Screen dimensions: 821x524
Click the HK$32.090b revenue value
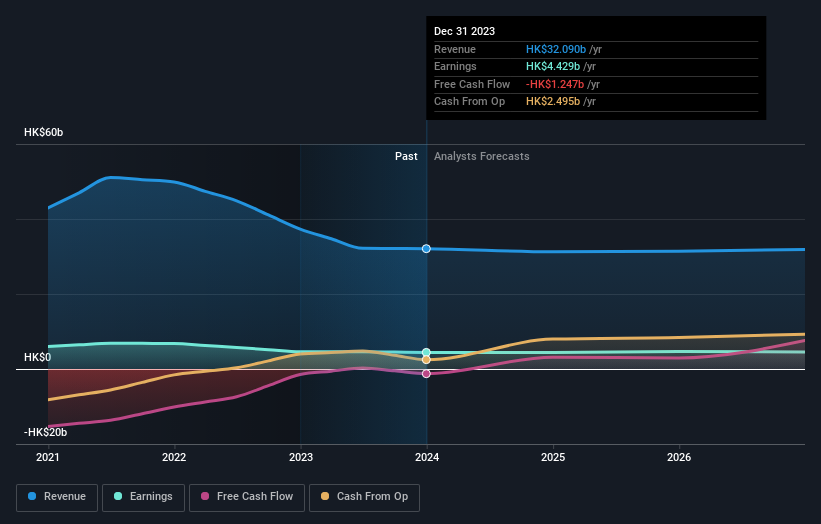(x=556, y=49)
